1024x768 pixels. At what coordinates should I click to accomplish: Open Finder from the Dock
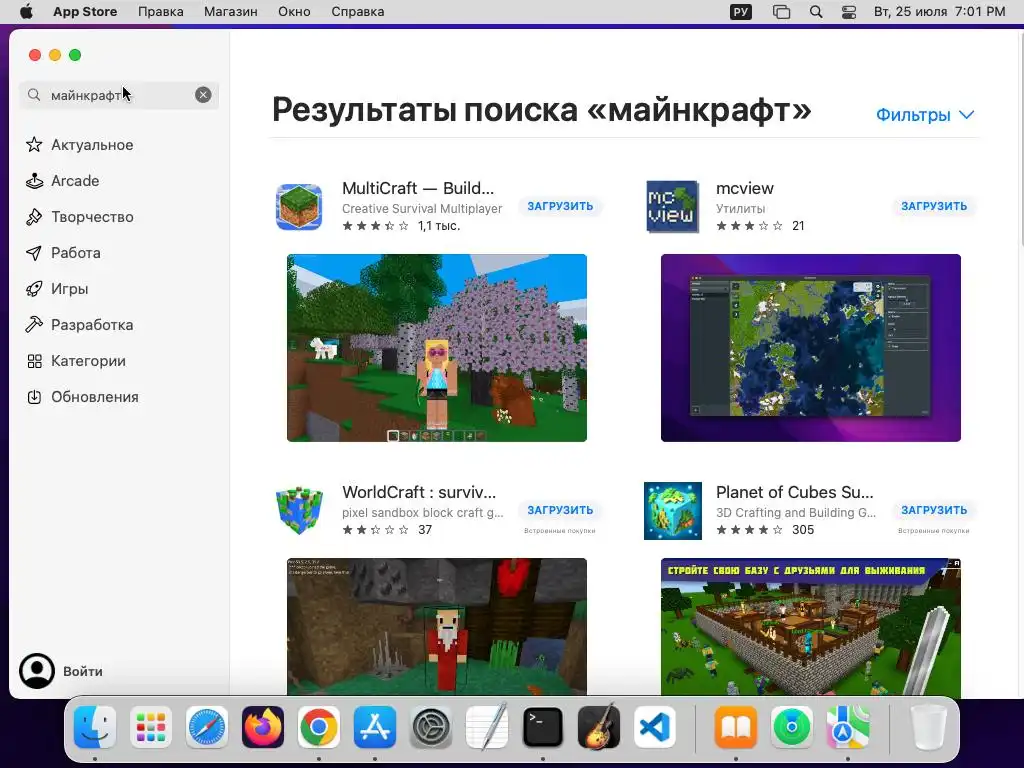tap(95, 727)
